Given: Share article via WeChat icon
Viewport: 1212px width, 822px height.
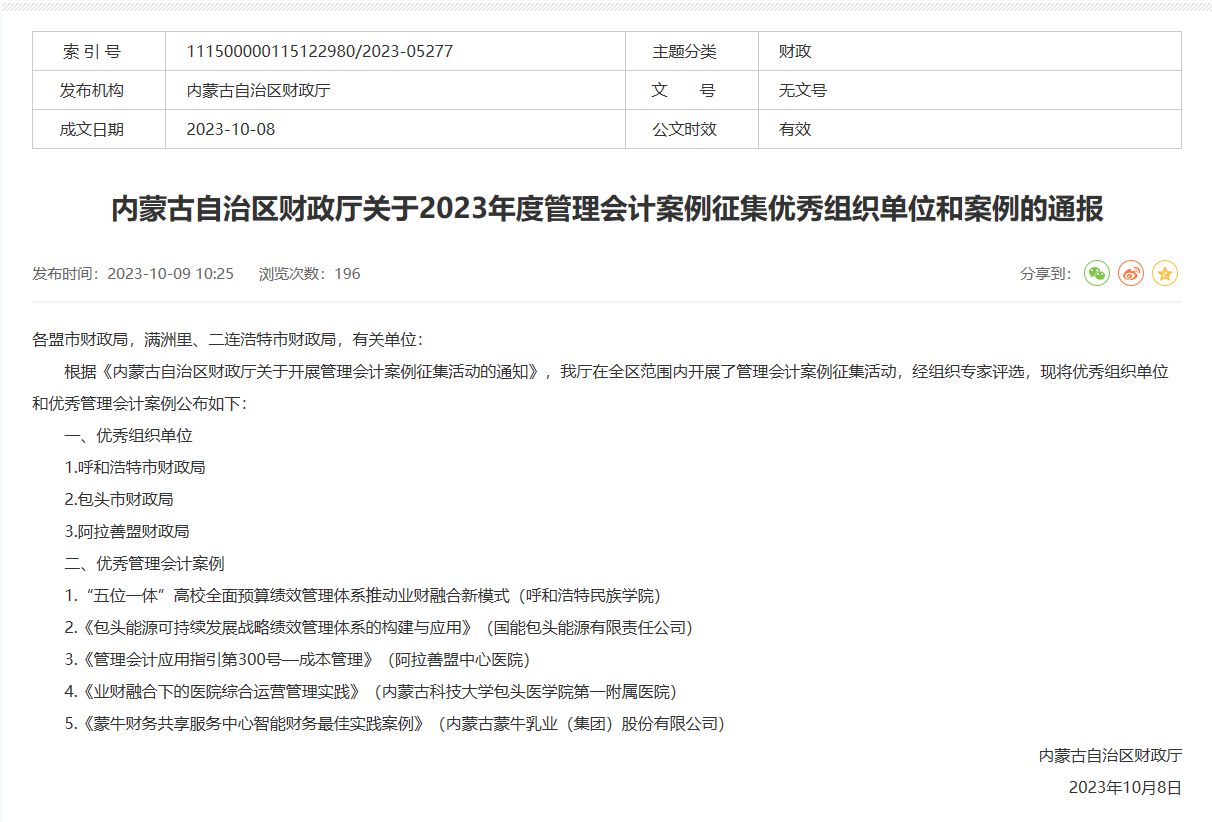Looking at the screenshot, I should pyautogui.click(x=1097, y=273).
